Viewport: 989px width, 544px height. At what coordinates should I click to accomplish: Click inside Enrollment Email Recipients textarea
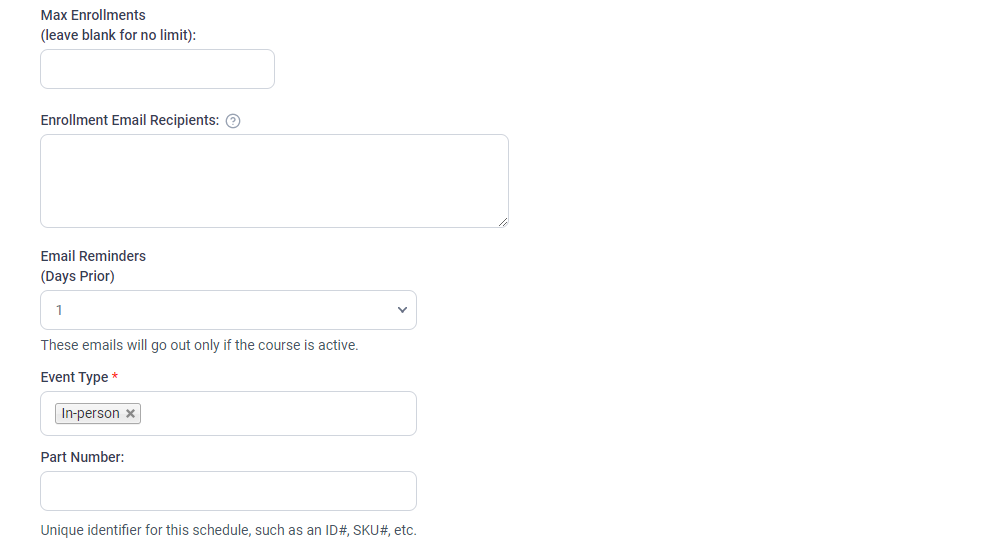274,181
